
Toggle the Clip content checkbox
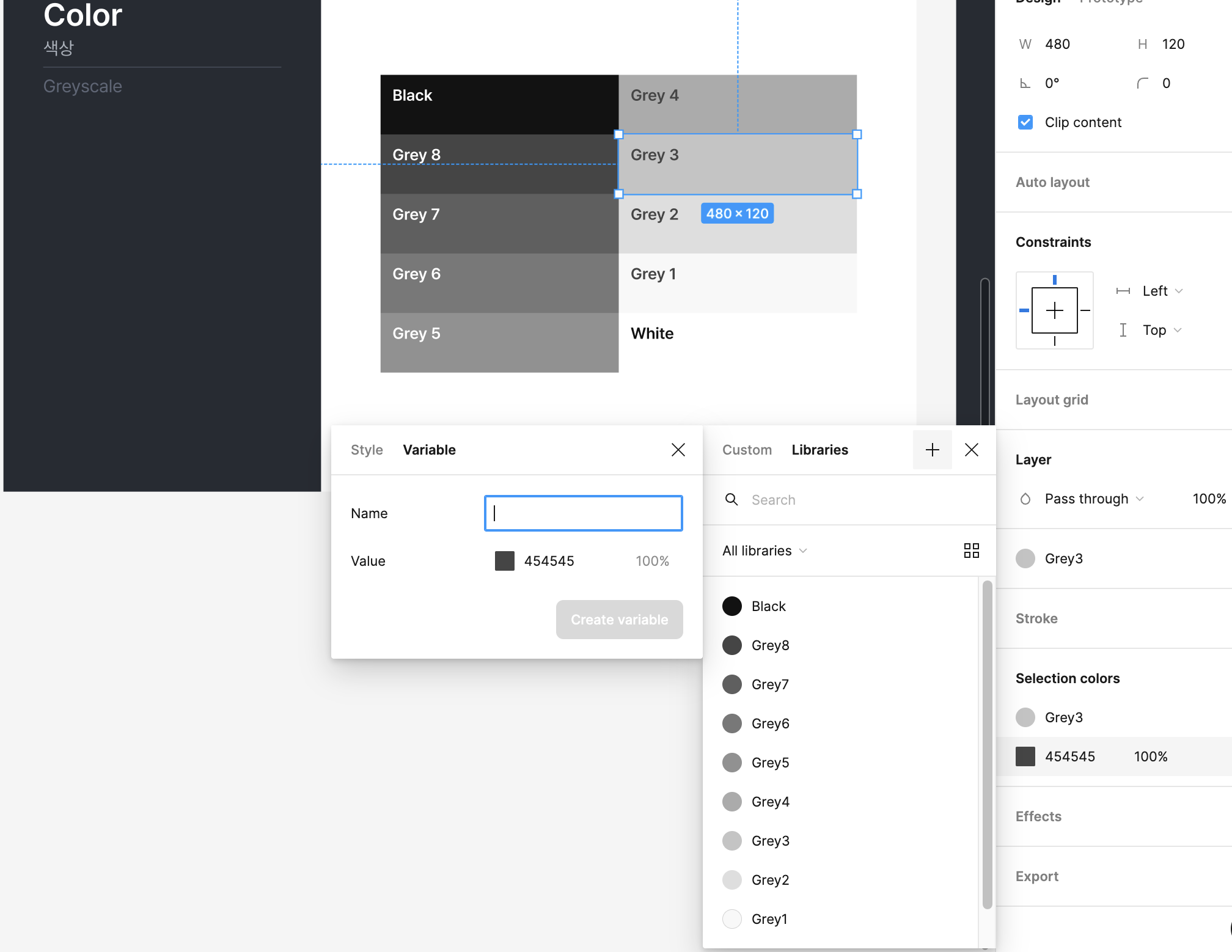(x=1025, y=122)
